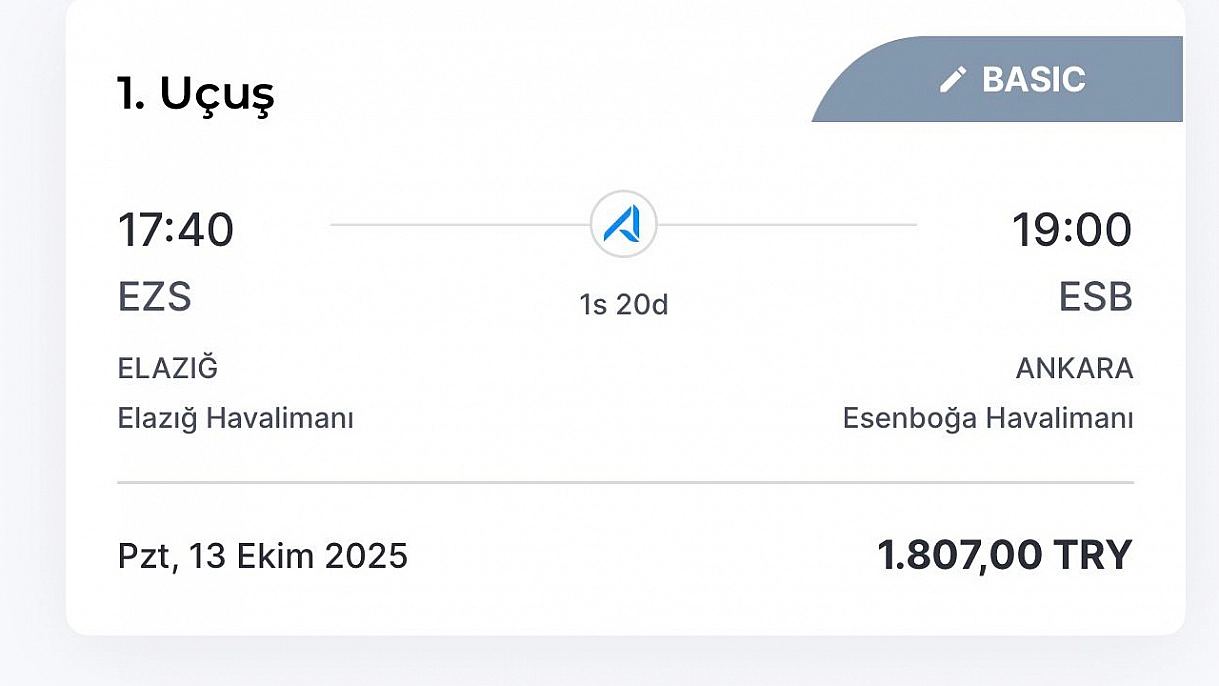Click the "1. Uçuş" flight heading
The image size is (1219, 686).
pyautogui.click(x=195, y=93)
